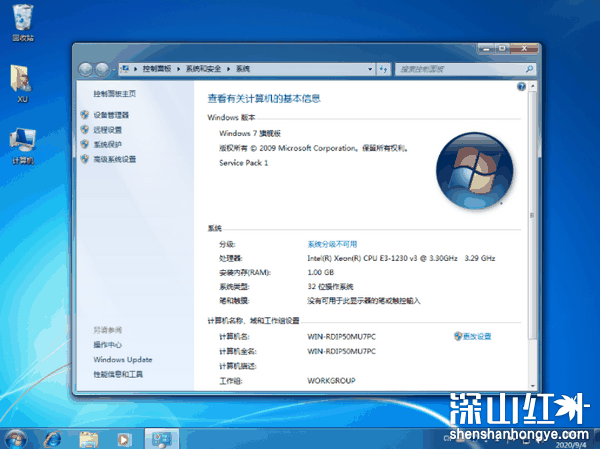The width and height of the screenshot is (600, 449).
Task: Click the Service Pack 1 text
Action: point(244,163)
